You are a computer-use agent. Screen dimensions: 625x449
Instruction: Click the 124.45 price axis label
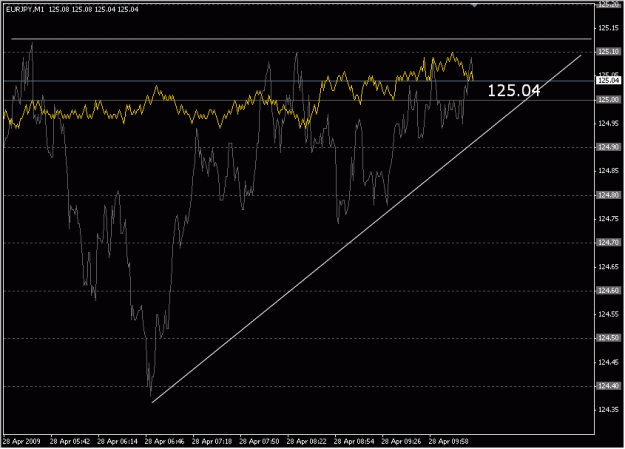pos(608,362)
